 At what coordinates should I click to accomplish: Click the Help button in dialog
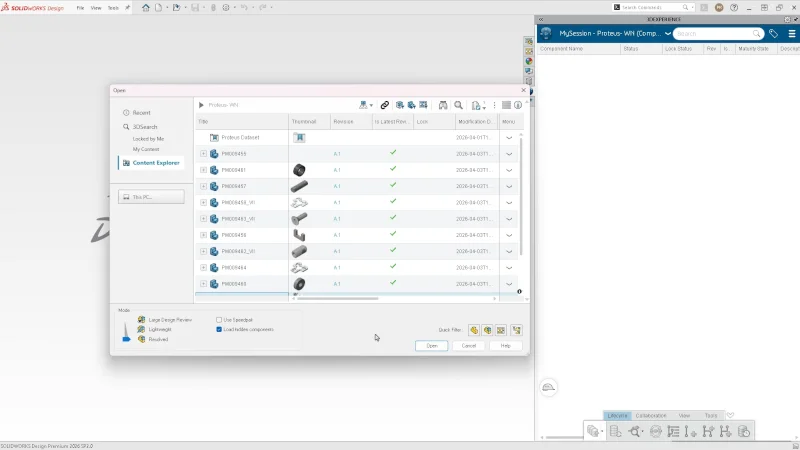(505, 346)
